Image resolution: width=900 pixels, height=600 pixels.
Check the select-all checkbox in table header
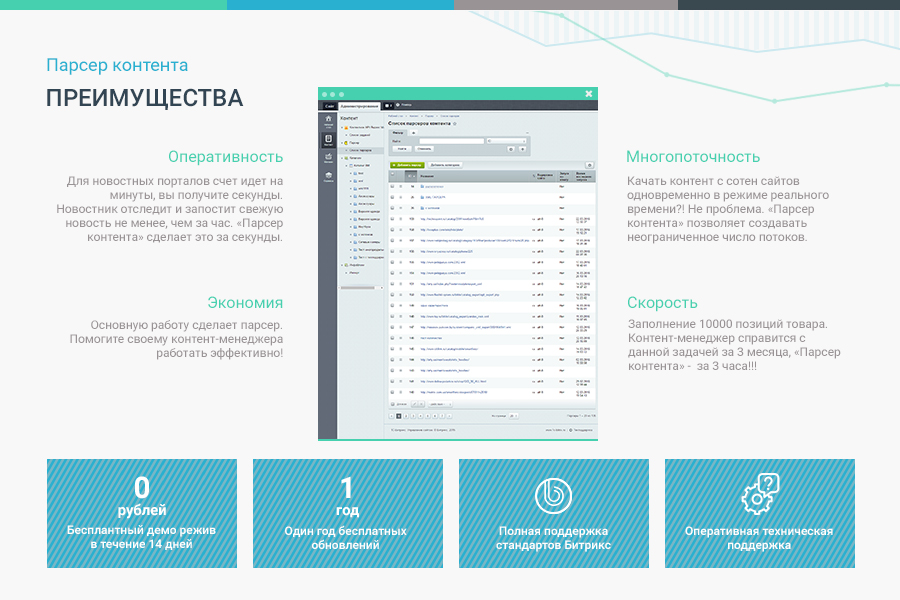(x=393, y=173)
